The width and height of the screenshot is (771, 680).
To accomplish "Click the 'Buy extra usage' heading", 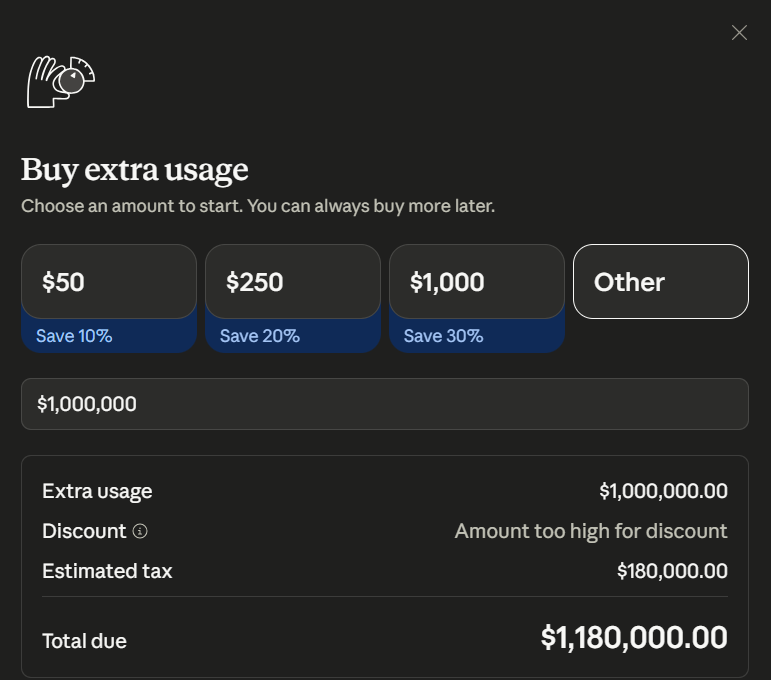I will pos(135,170).
